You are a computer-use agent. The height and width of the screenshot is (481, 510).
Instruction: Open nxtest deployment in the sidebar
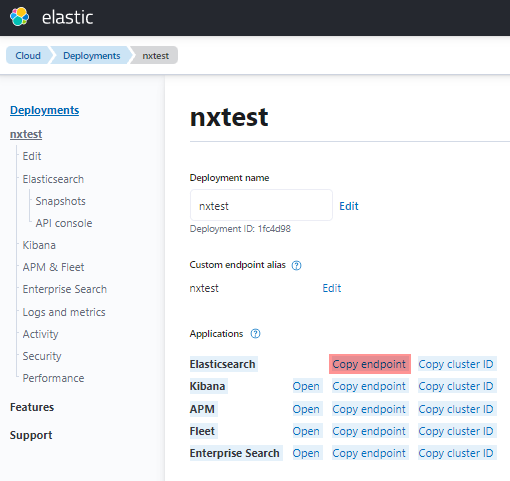pos(26,134)
